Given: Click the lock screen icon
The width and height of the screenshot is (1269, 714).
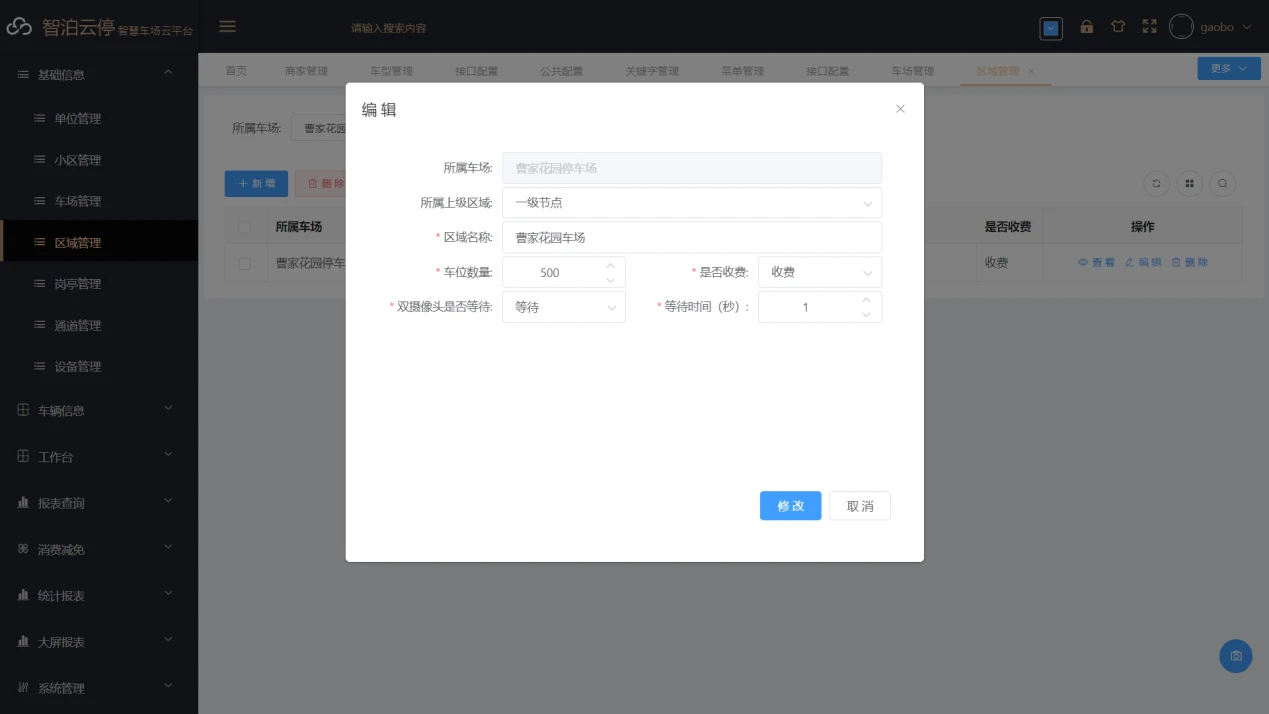Looking at the screenshot, I should [x=1087, y=27].
